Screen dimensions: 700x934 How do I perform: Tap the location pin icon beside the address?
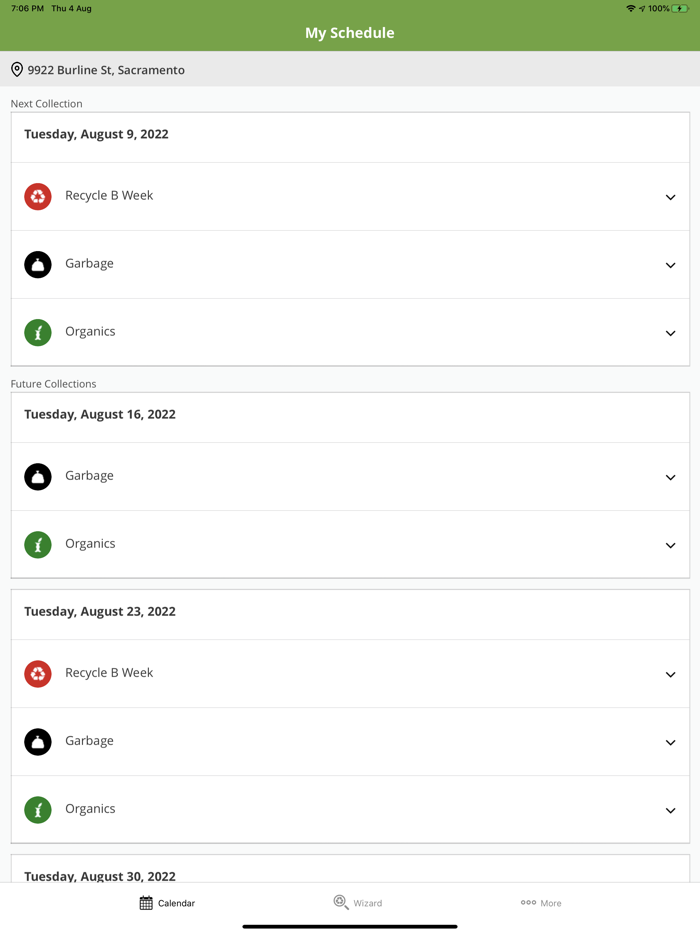click(x=17, y=70)
